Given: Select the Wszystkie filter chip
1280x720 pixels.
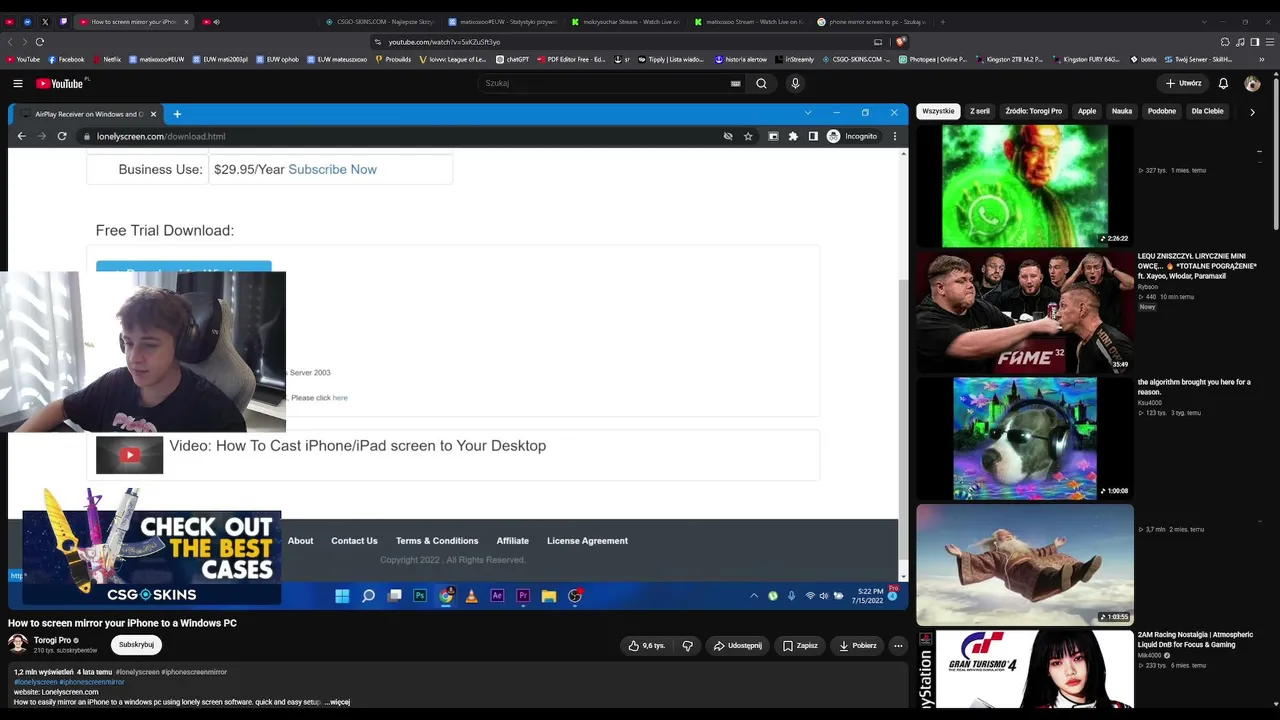Looking at the screenshot, I should [938, 112].
